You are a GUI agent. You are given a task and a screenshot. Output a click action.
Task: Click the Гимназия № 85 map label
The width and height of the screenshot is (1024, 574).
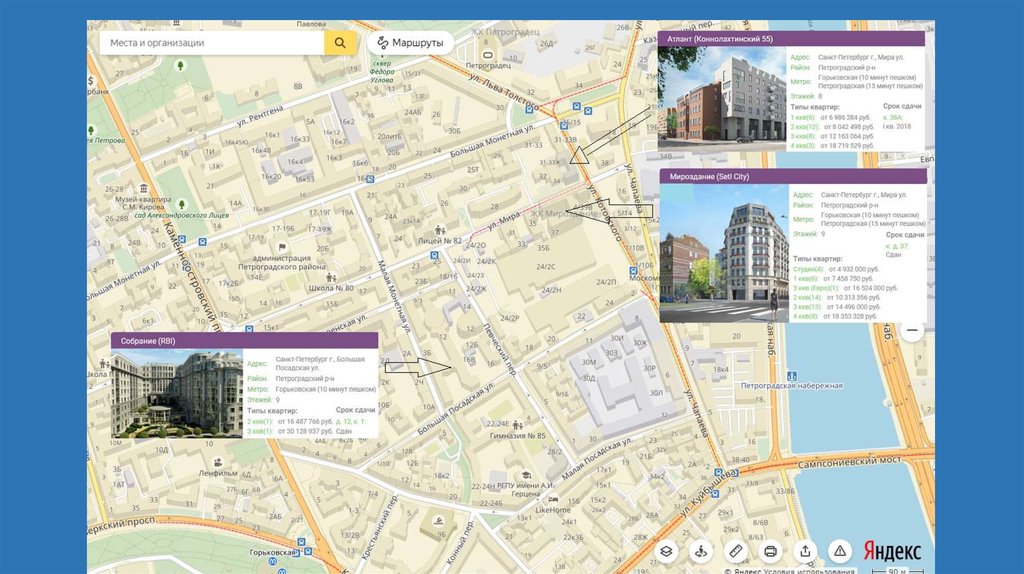[x=517, y=436]
